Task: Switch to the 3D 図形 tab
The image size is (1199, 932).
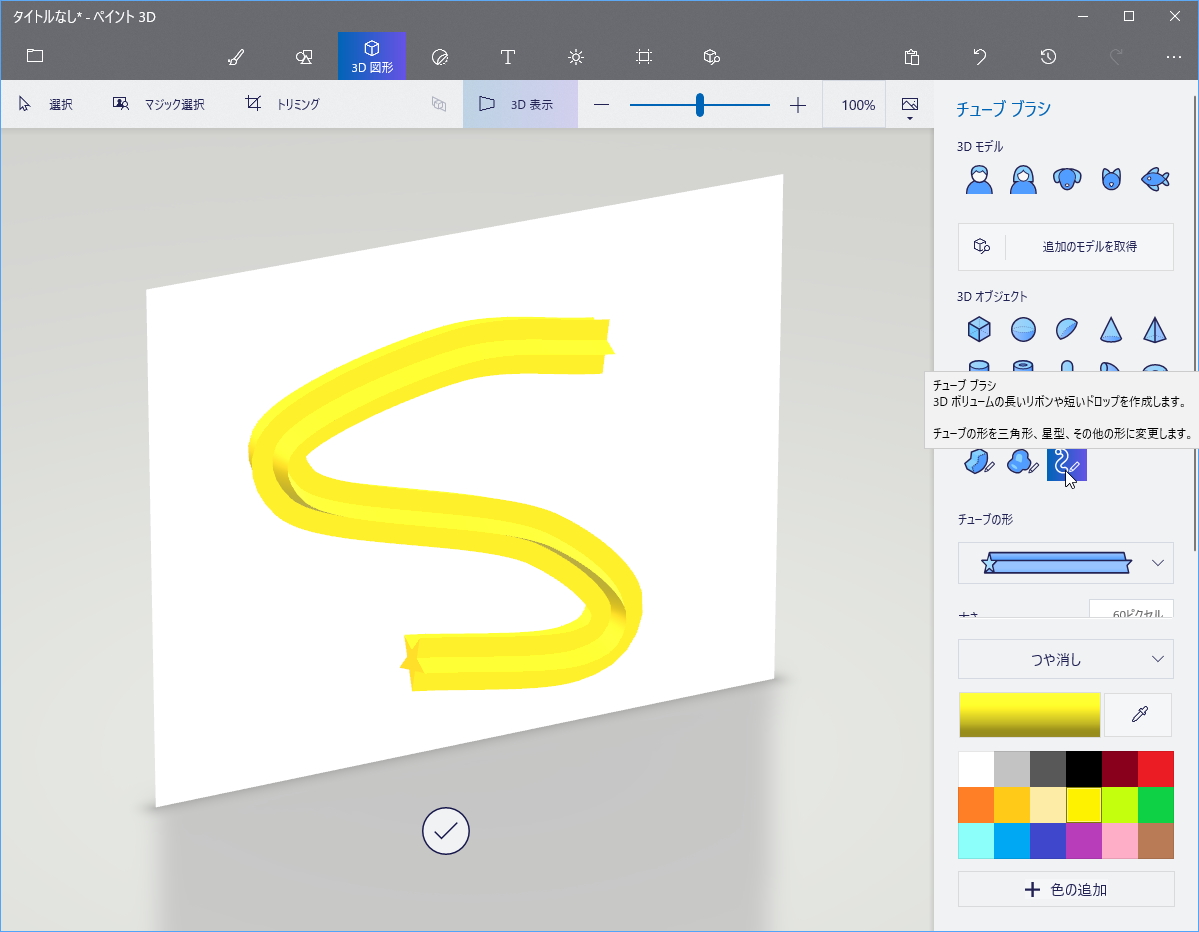Action: pyautogui.click(x=372, y=57)
